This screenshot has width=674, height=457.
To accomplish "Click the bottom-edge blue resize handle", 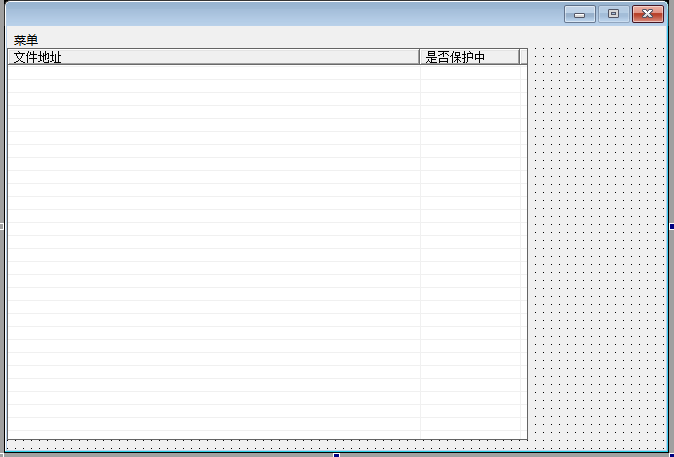I will point(336,455).
